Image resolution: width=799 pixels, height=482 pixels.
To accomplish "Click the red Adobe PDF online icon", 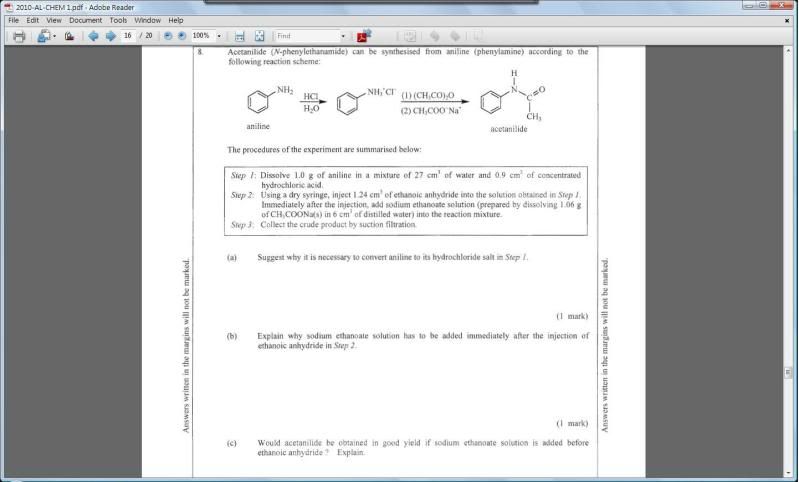I will 364,36.
